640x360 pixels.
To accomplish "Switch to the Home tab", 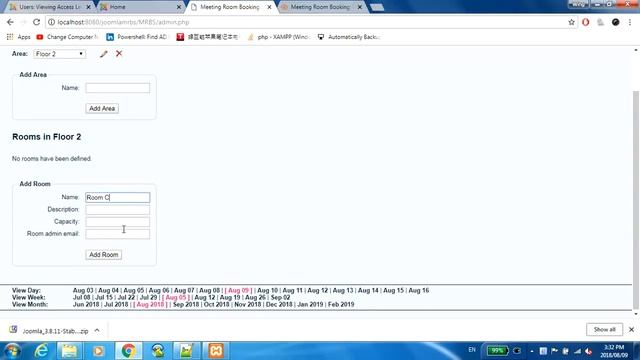I will (139, 7).
